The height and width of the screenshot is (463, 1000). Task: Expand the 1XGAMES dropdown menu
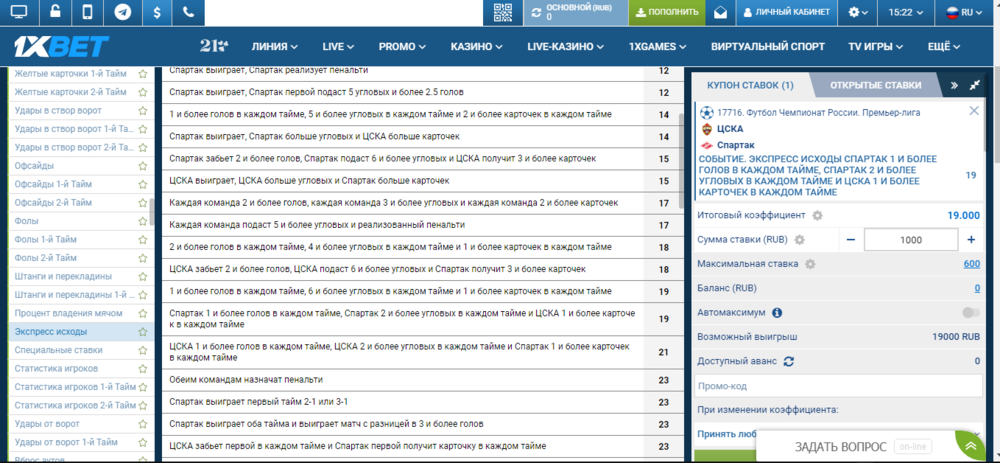pyautogui.click(x=658, y=47)
